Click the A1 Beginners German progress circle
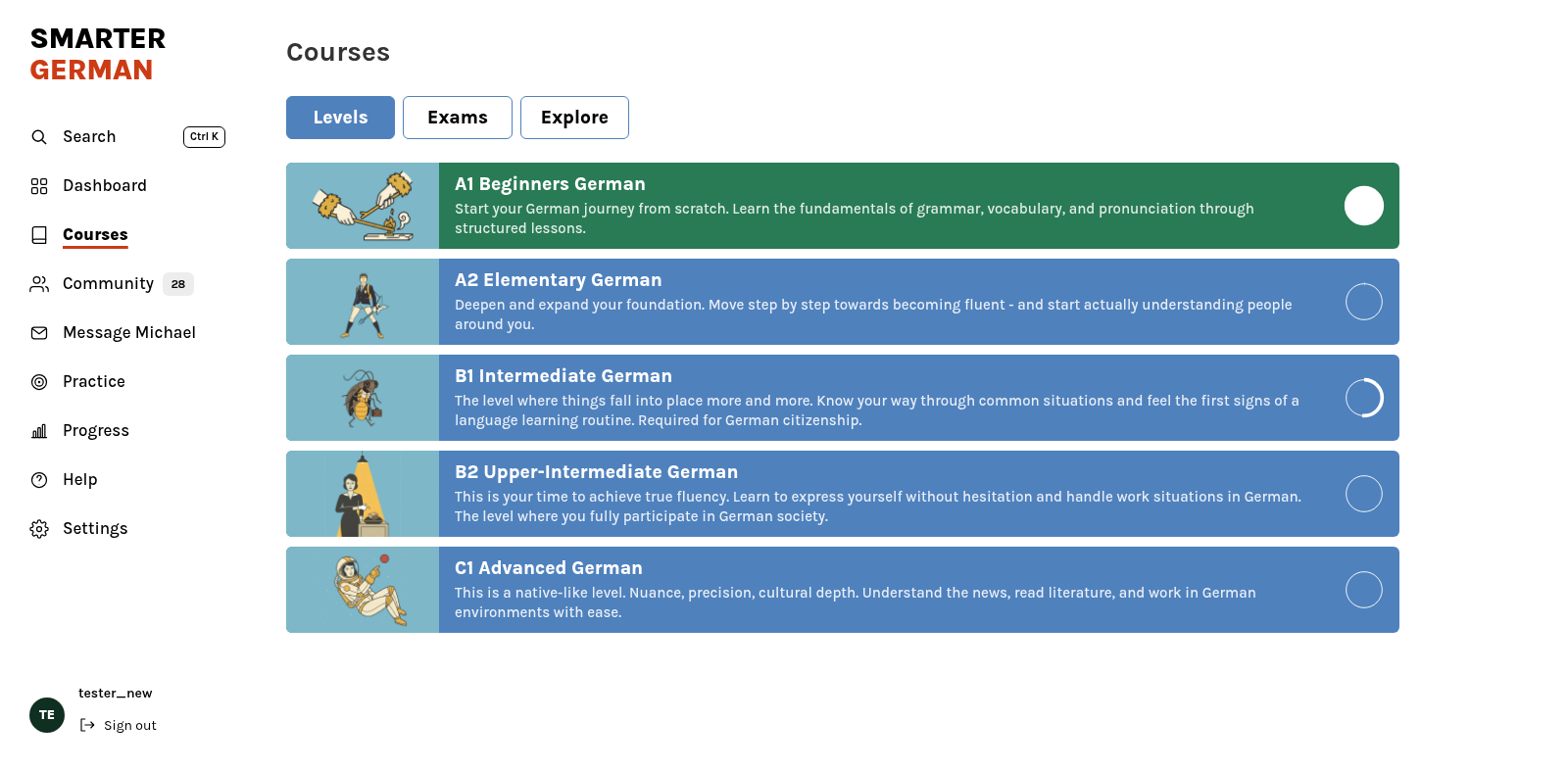This screenshot has width=1568, height=770. point(1364,206)
